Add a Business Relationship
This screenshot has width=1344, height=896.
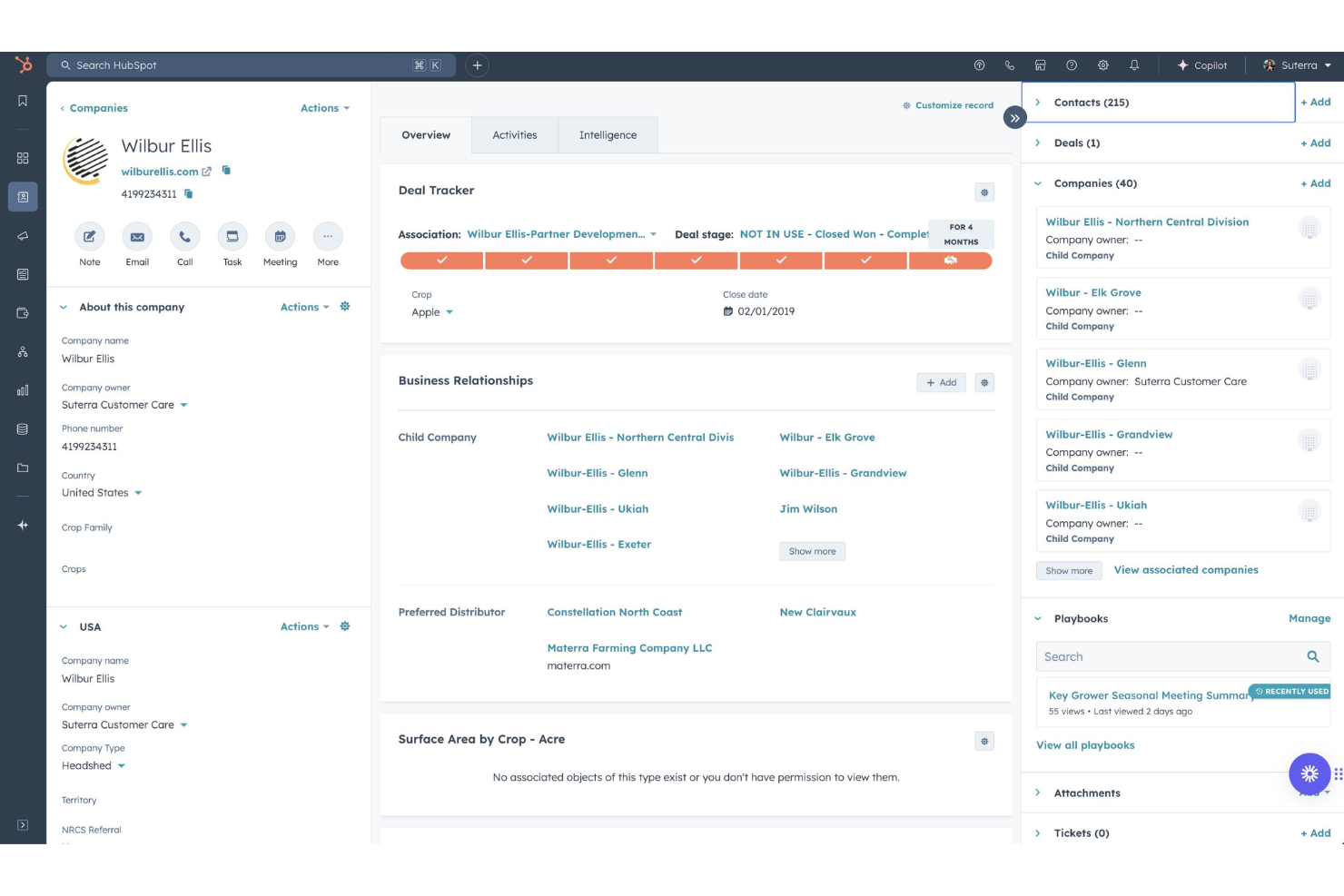(941, 383)
